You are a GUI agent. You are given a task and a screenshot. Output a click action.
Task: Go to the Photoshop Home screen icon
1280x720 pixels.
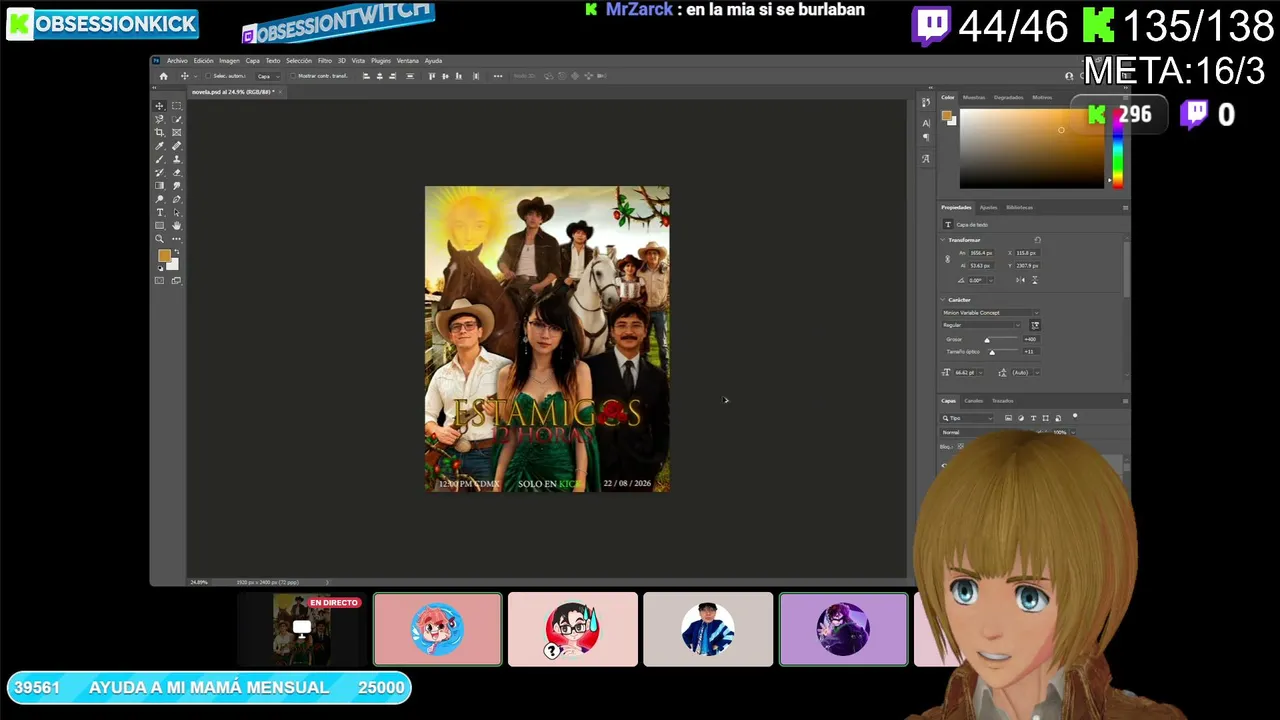click(x=164, y=76)
